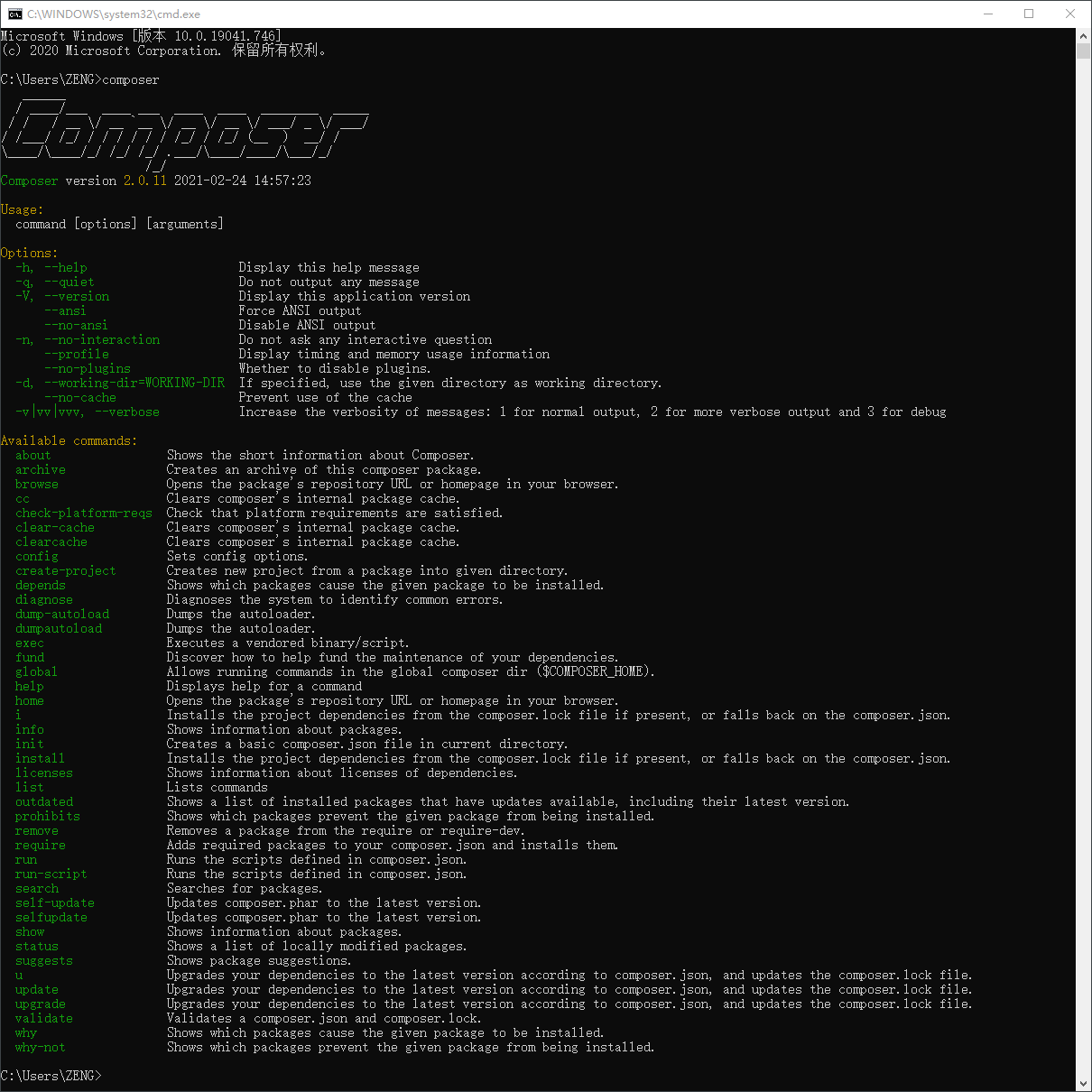Click the '--working-dir=WORKING-DIR' option

point(134,383)
